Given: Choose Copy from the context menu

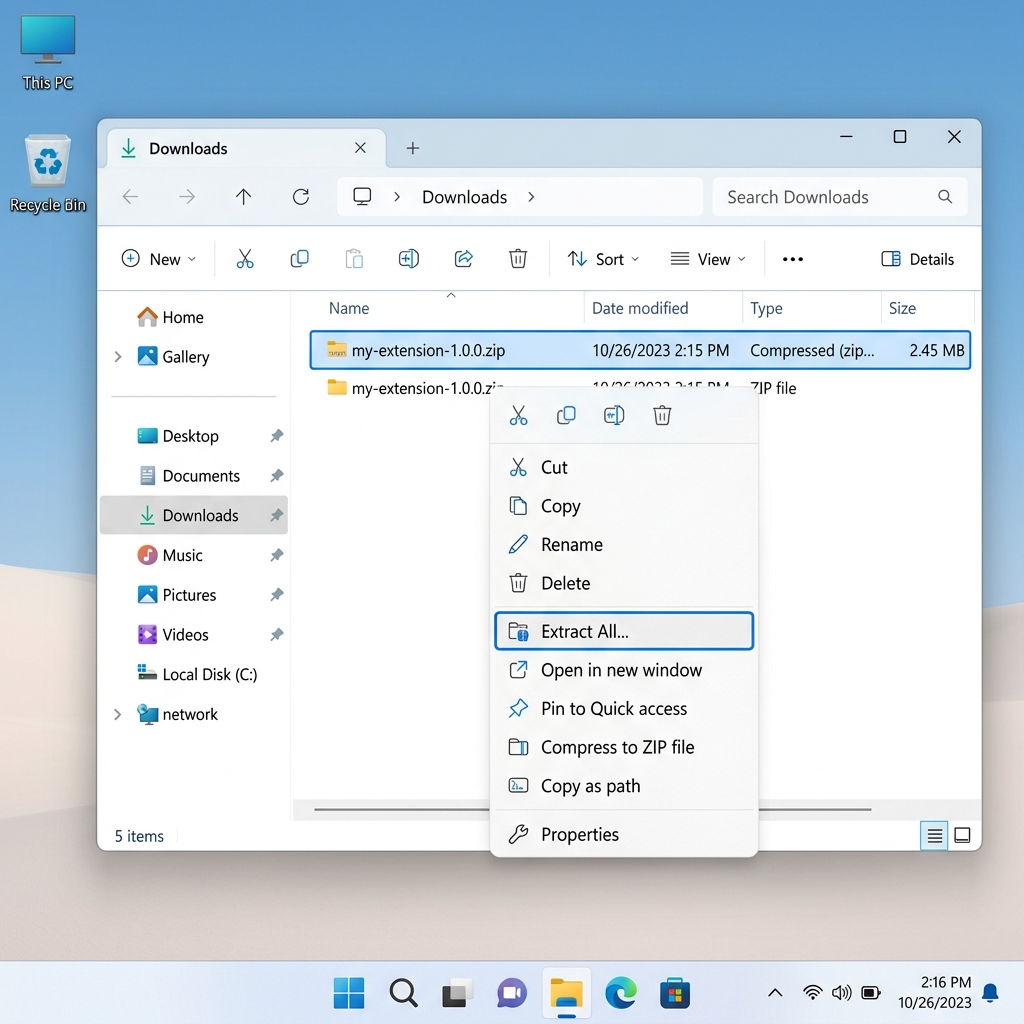Looking at the screenshot, I should (x=624, y=506).
